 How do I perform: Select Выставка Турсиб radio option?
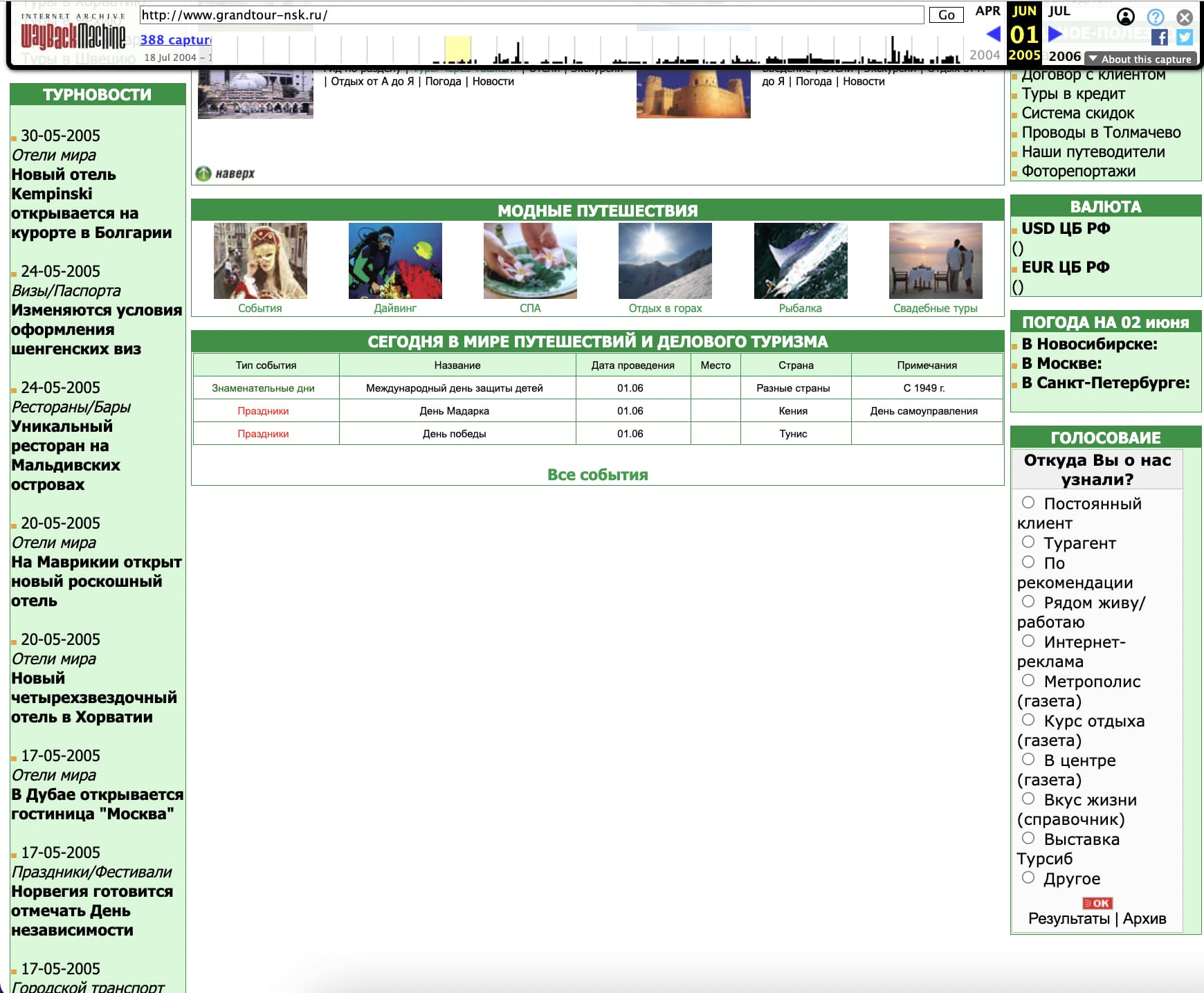click(1028, 838)
